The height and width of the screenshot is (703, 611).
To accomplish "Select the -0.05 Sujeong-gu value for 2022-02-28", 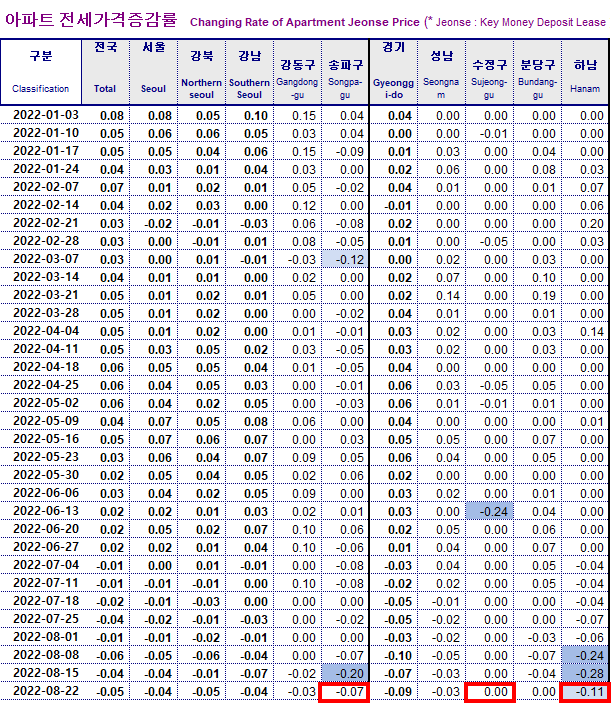I will (494, 242).
